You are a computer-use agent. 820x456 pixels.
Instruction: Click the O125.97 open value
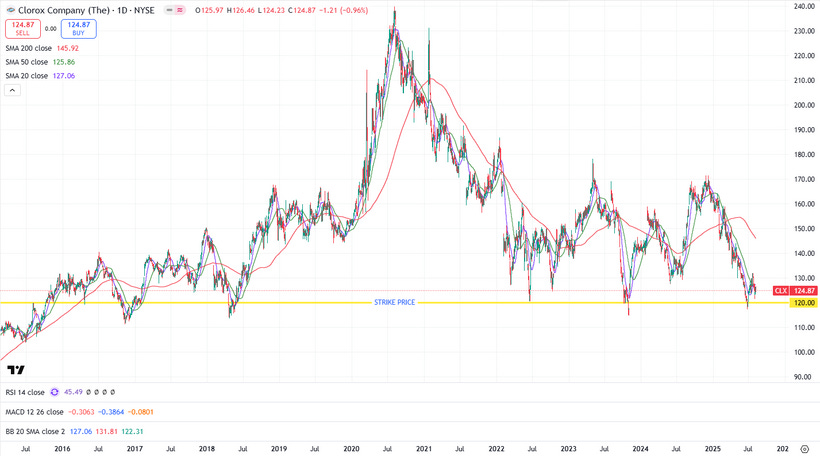(209, 10)
